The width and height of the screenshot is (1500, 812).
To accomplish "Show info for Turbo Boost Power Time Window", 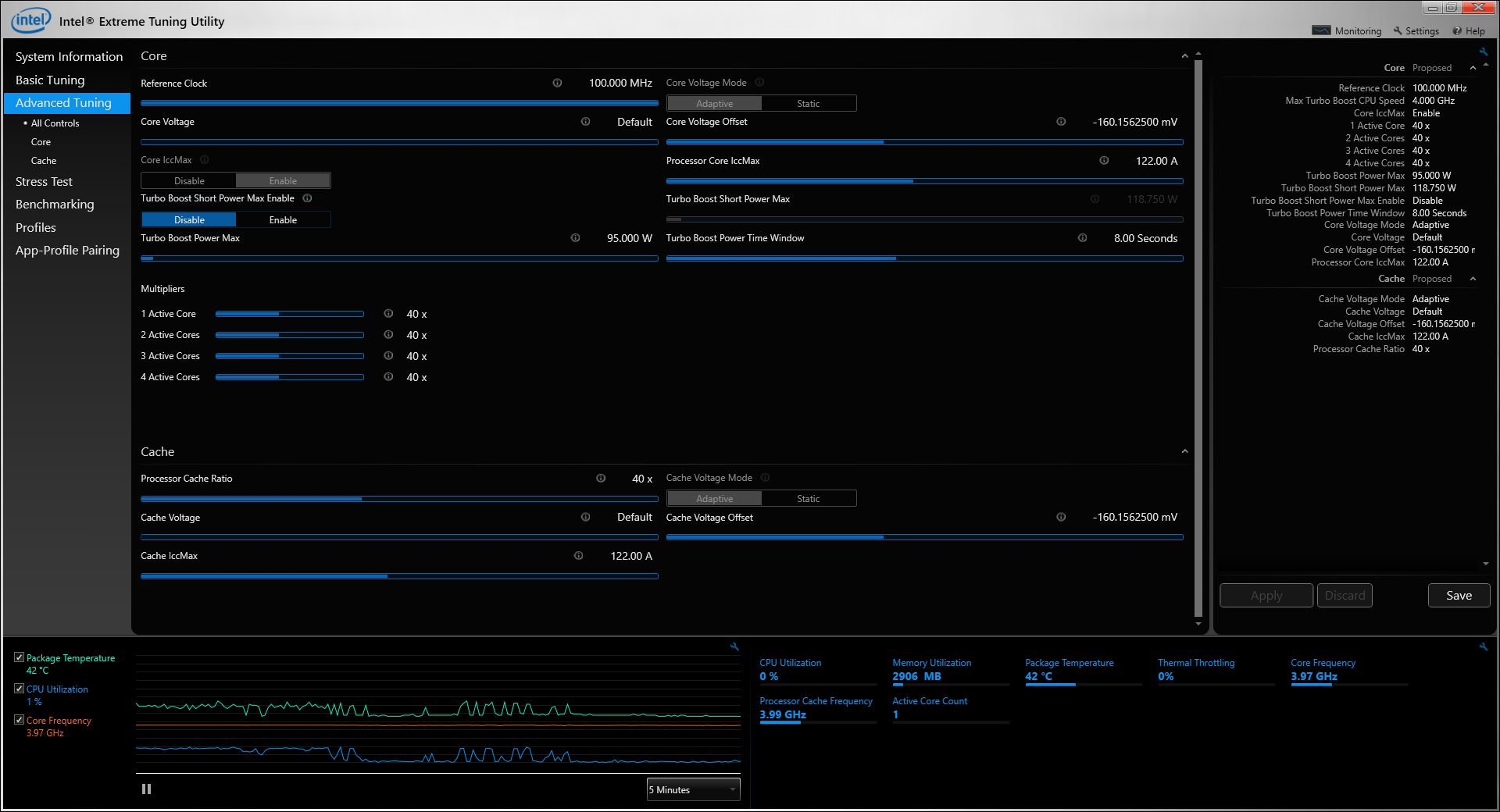I will pos(1082,238).
